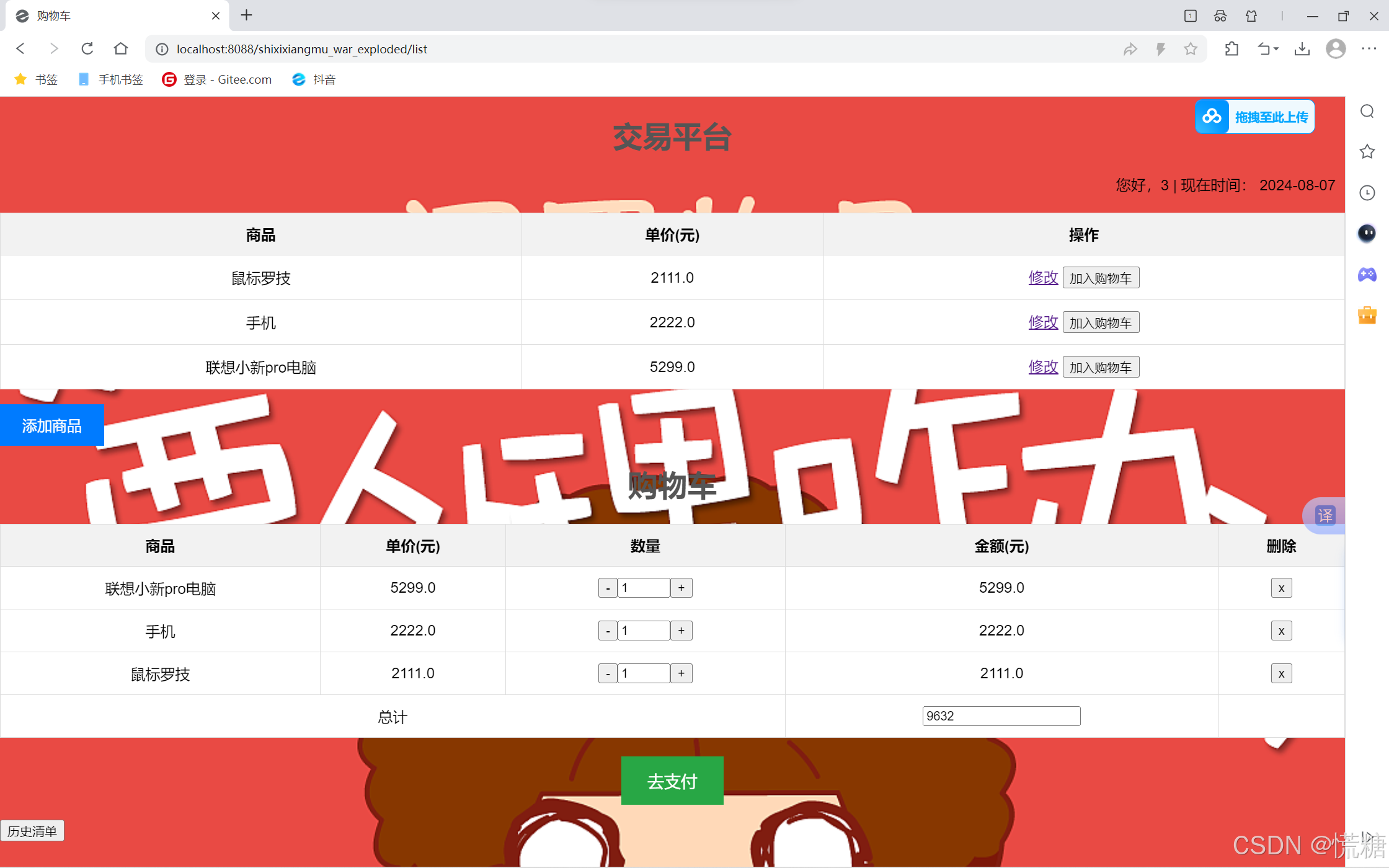Bookmark this page with star icon
Screen dimensions: 1389x868
1191,49
